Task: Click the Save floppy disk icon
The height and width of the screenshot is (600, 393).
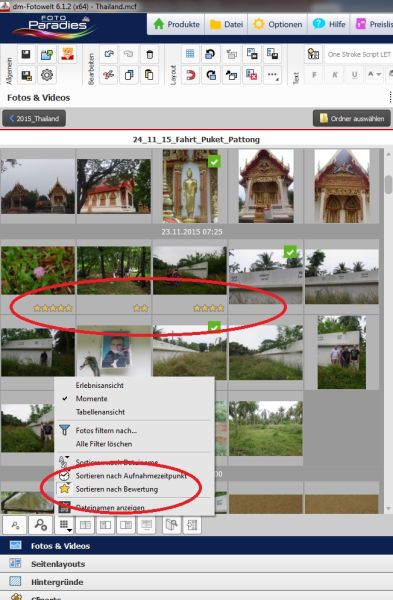Action: (26, 54)
